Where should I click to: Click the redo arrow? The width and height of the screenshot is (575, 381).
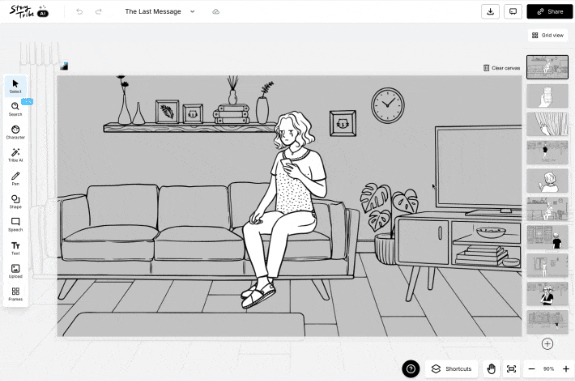point(98,12)
